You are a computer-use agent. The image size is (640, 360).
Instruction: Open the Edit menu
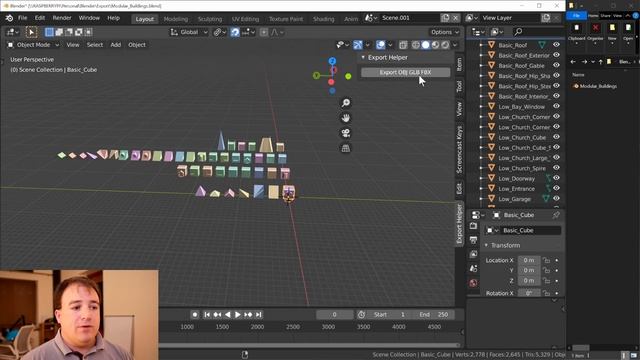(40, 18)
